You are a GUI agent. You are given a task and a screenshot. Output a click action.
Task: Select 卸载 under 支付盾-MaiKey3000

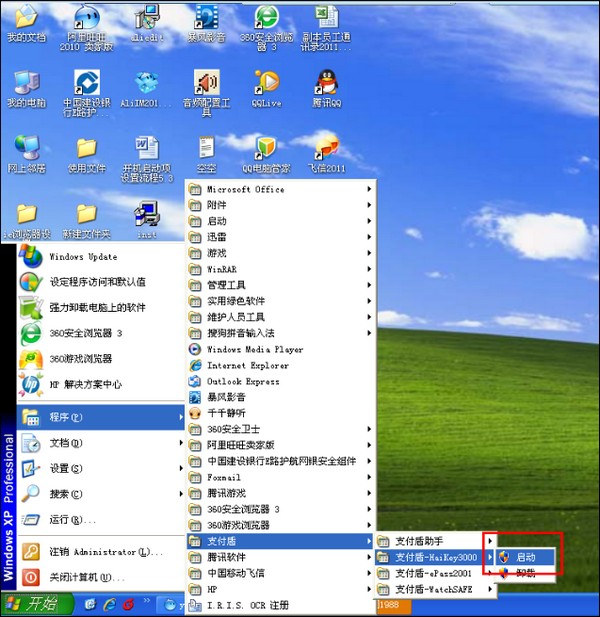(x=524, y=573)
